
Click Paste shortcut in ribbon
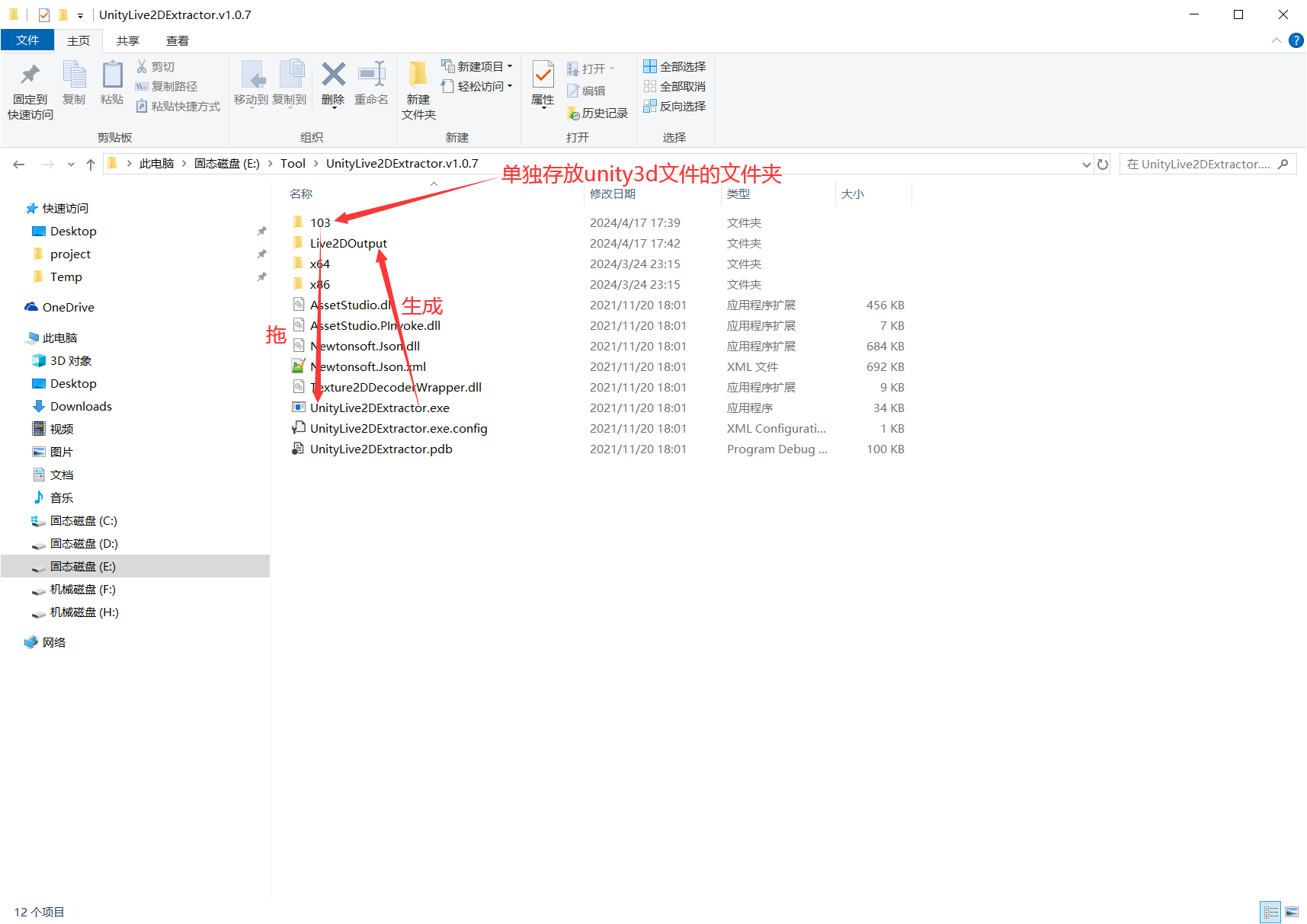[x=178, y=106]
